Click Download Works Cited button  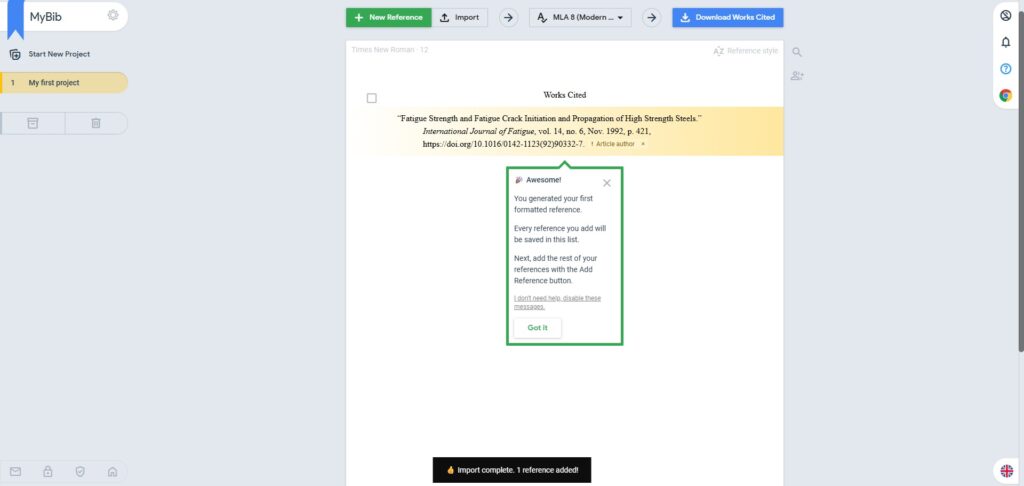728,18
